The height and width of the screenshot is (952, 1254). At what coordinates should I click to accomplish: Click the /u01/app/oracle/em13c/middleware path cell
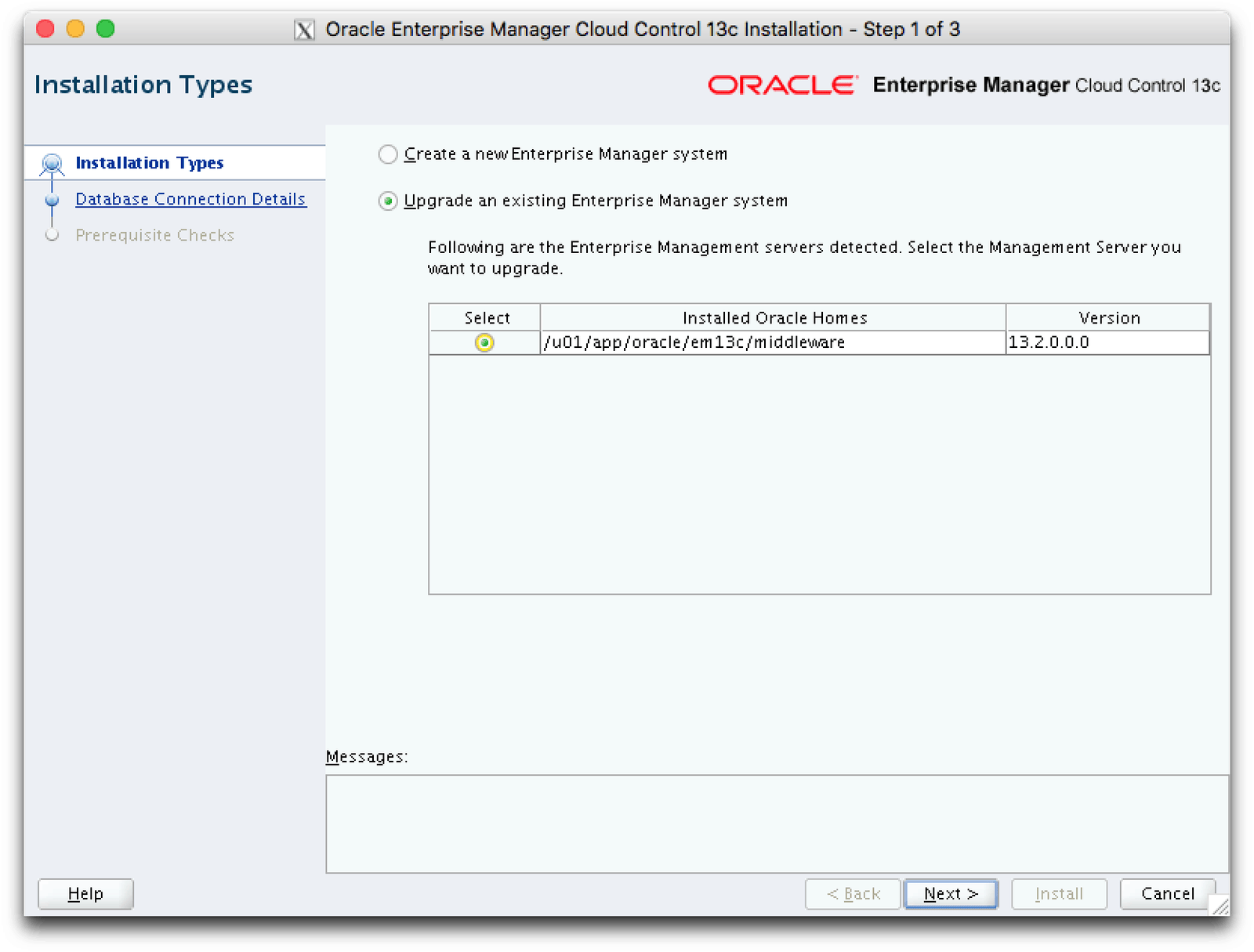click(694, 342)
